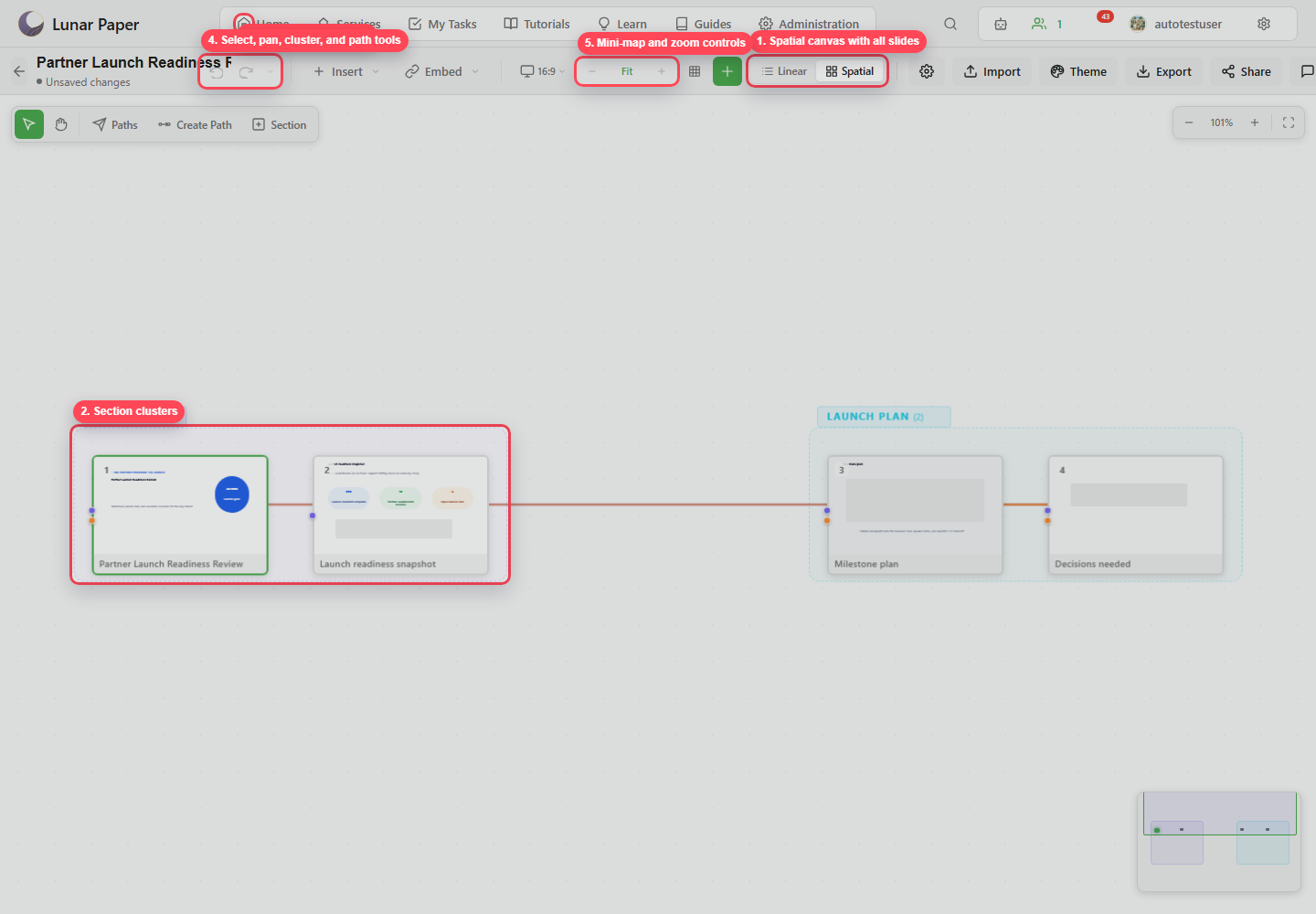The image size is (1316, 914).
Task: Select the pointer selection tool
Action: coord(29,124)
